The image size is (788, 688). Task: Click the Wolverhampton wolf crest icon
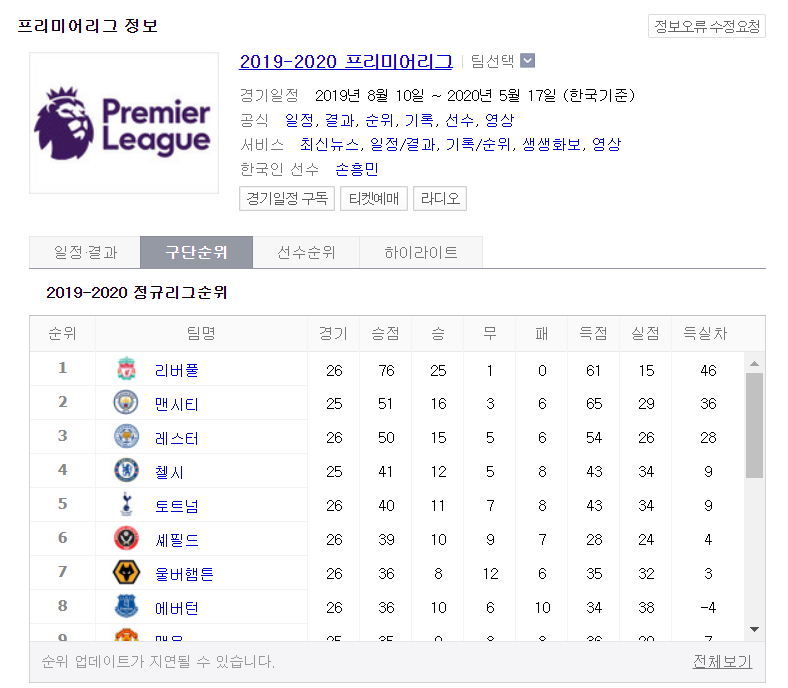(x=126, y=572)
